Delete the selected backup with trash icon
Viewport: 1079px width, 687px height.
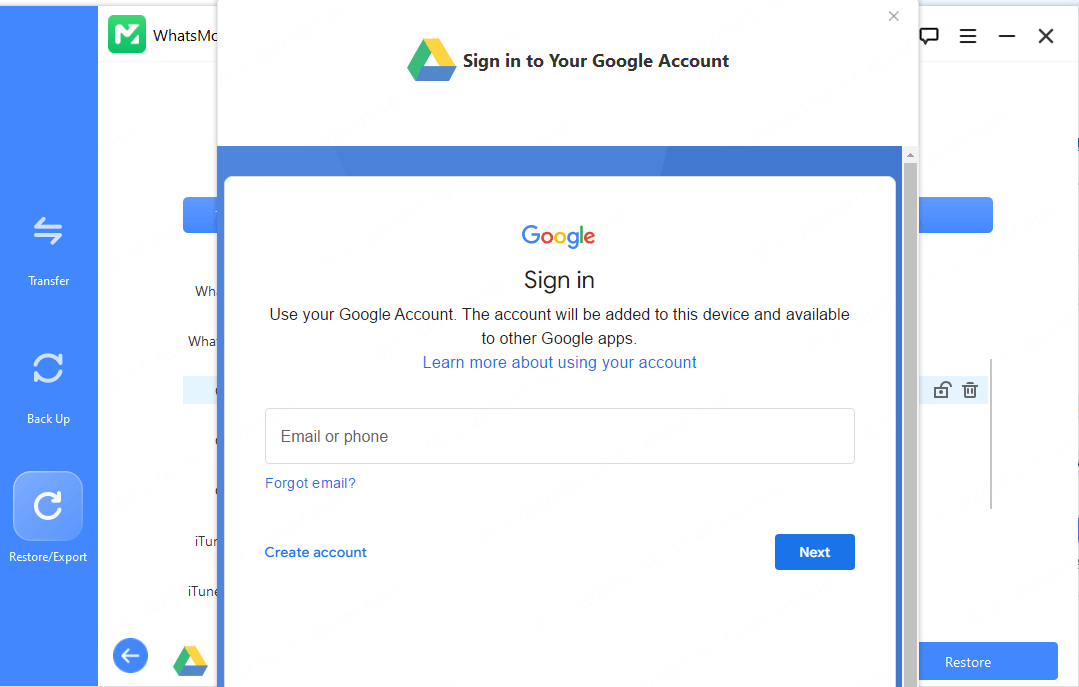pos(970,390)
